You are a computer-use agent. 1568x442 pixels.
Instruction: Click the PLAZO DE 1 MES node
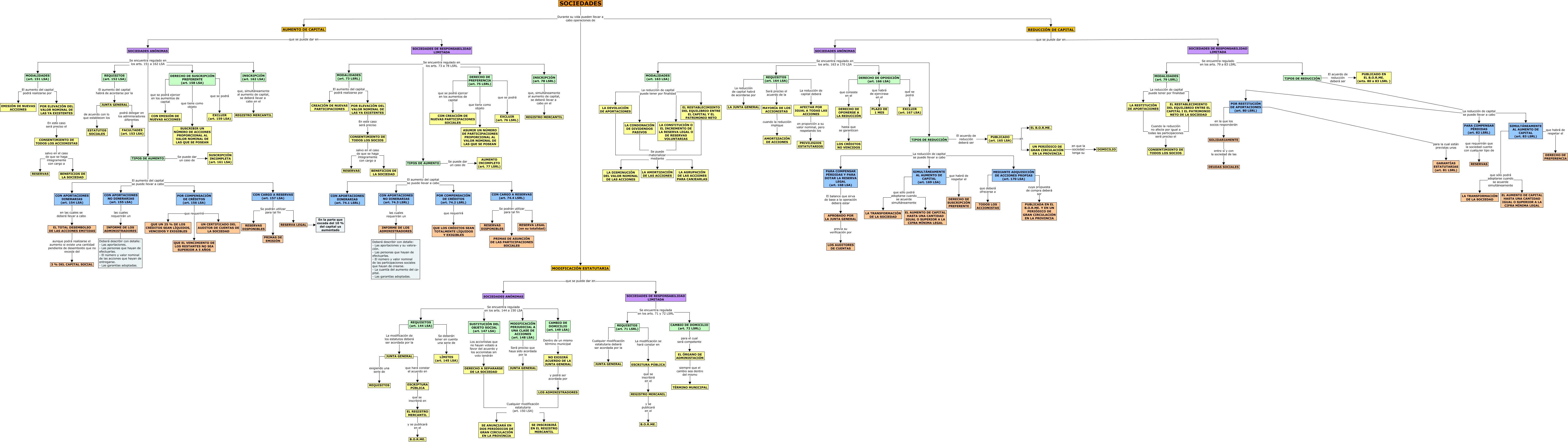pyautogui.click(x=879, y=111)
